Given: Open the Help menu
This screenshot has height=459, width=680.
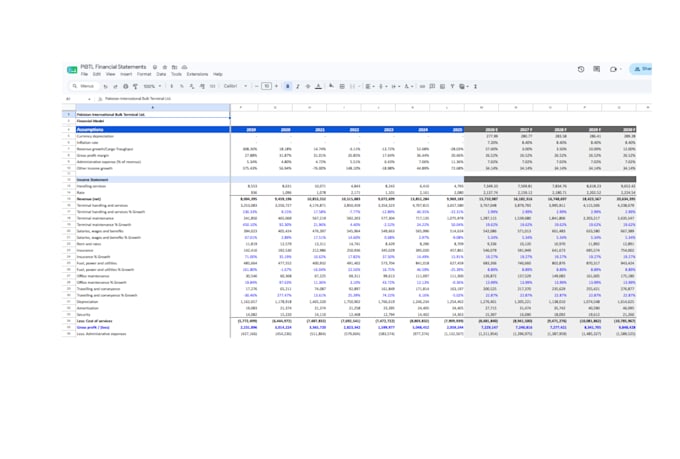Looking at the screenshot, I should coord(218,74).
